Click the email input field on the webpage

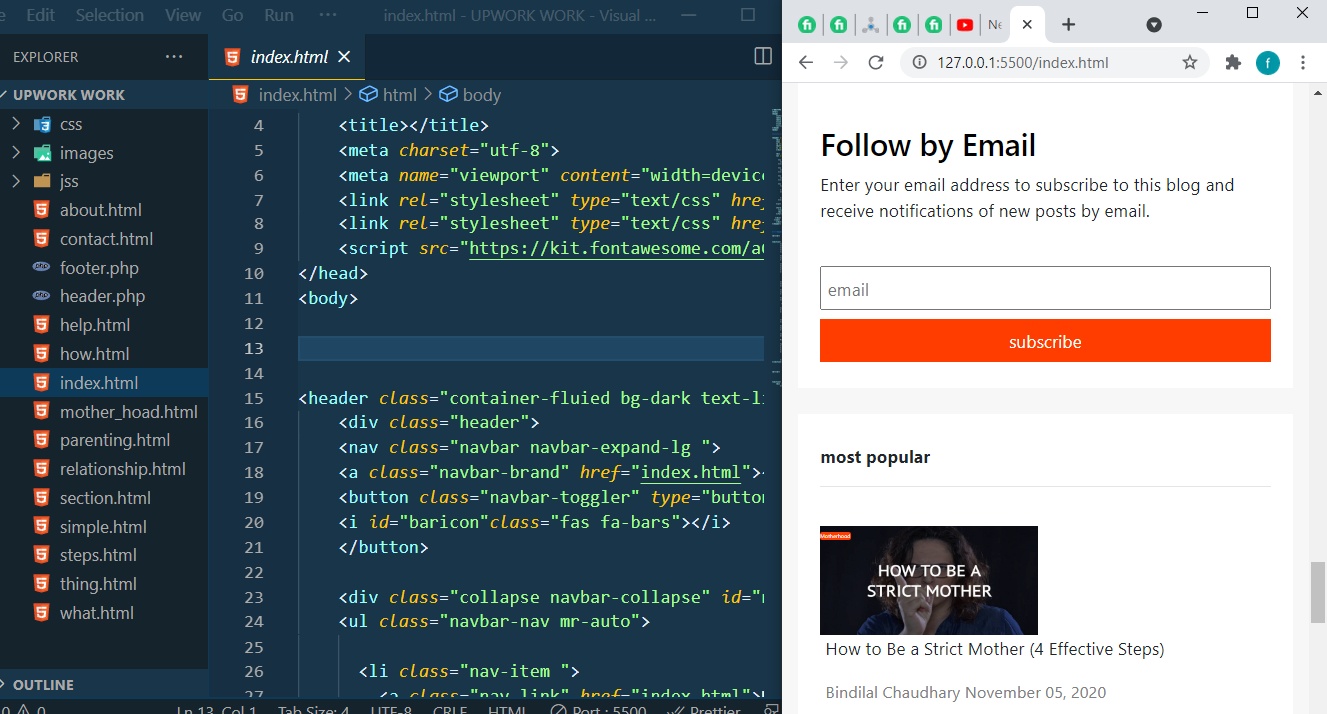pos(1045,288)
